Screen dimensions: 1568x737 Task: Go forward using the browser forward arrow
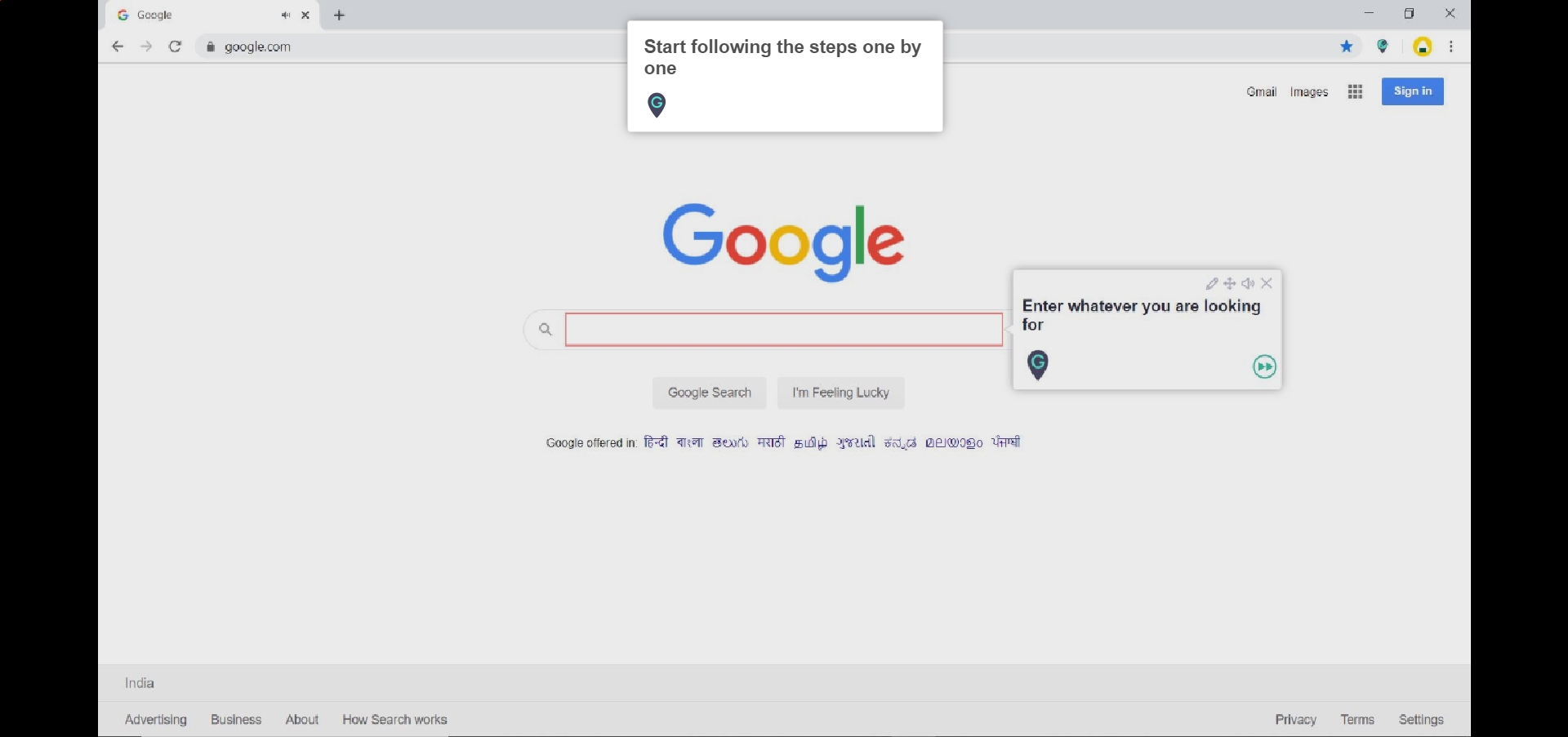click(146, 47)
